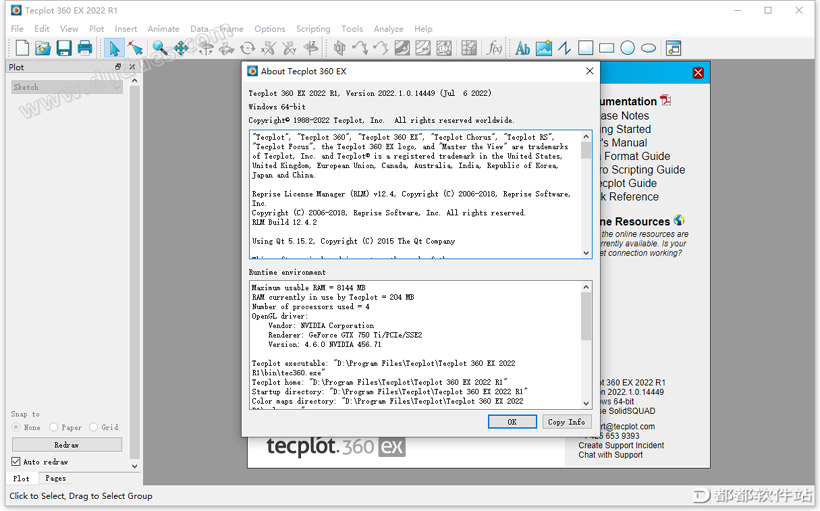
Task: Click the probe grid tool icon
Action: tap(469, 48)
